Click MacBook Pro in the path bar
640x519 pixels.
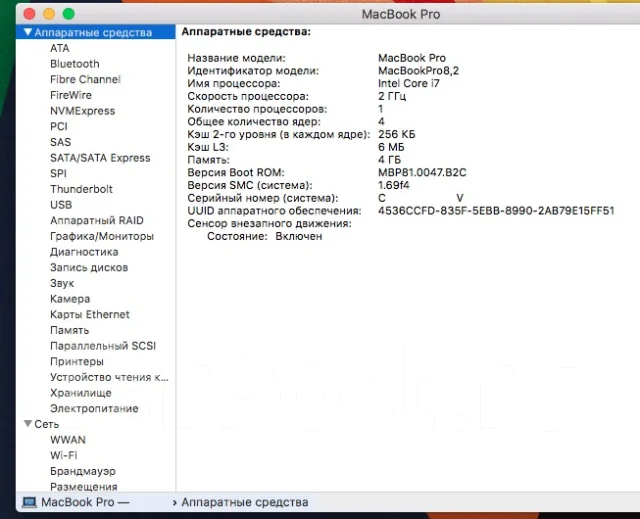tap(78, 502)
